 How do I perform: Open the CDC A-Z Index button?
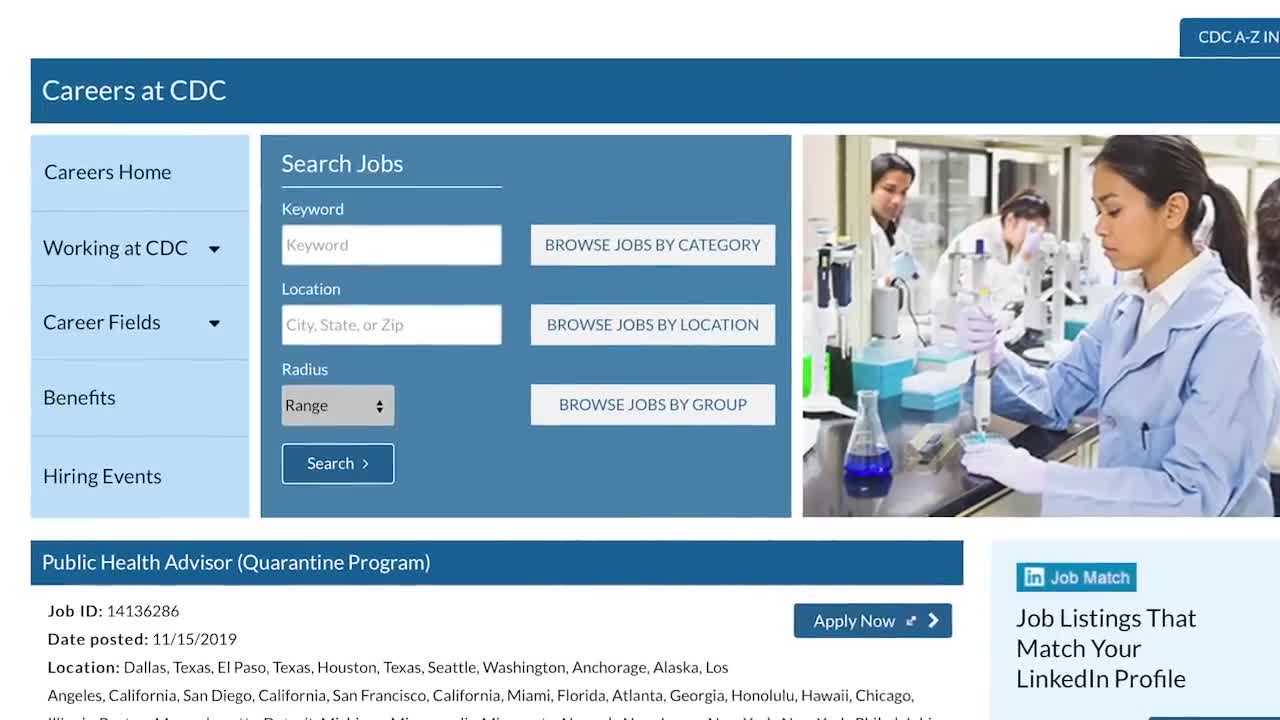coord(1230,37)
